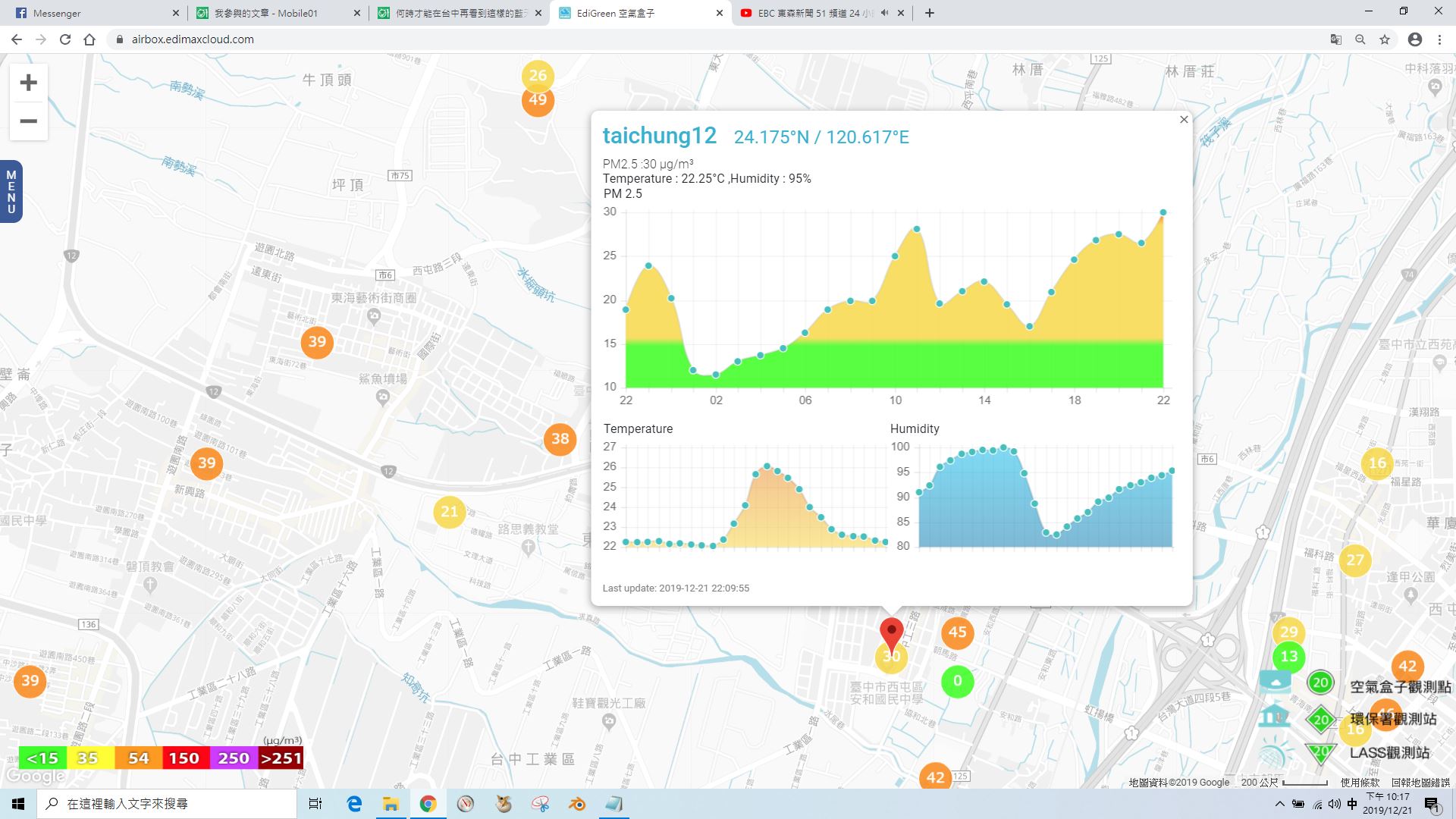Select marker 39 near 新興路
The image size is (1456, 819).
point(206,463)
